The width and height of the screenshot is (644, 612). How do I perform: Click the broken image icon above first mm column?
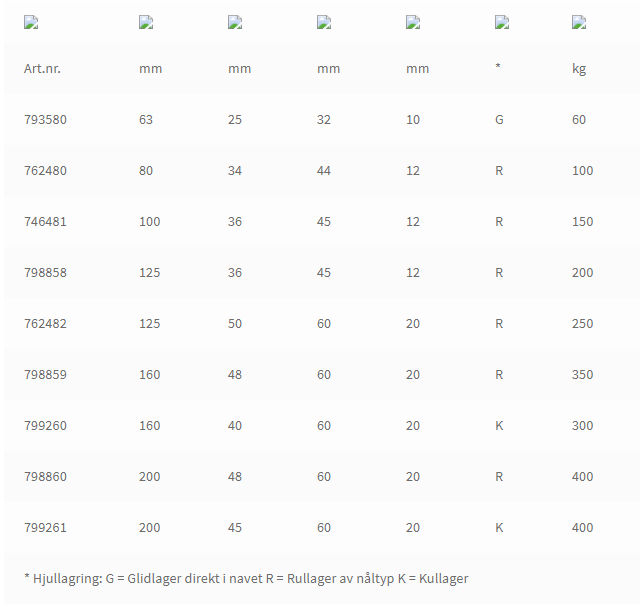pos(146,23)
